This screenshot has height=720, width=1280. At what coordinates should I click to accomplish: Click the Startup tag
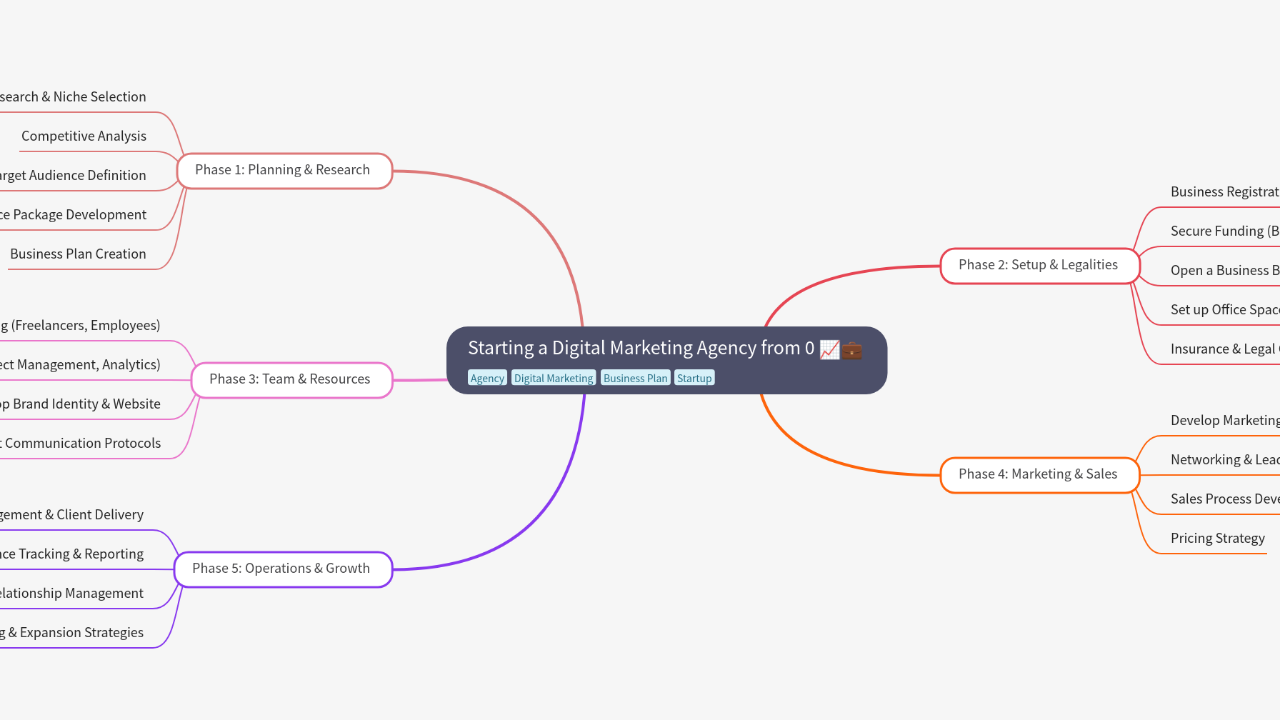click(x=694, y=378)
